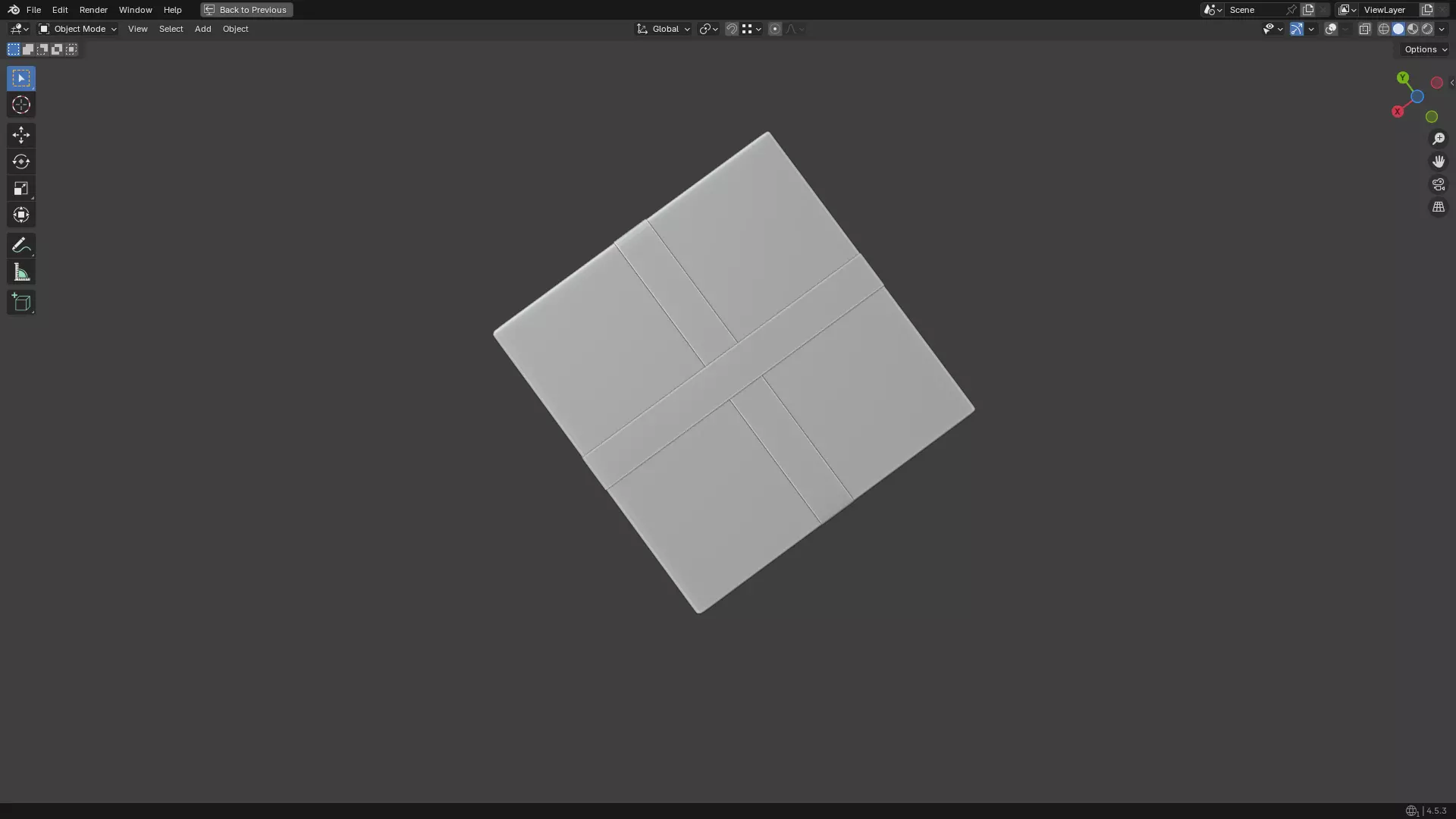Click the Transform tool icon

[20, 215]
